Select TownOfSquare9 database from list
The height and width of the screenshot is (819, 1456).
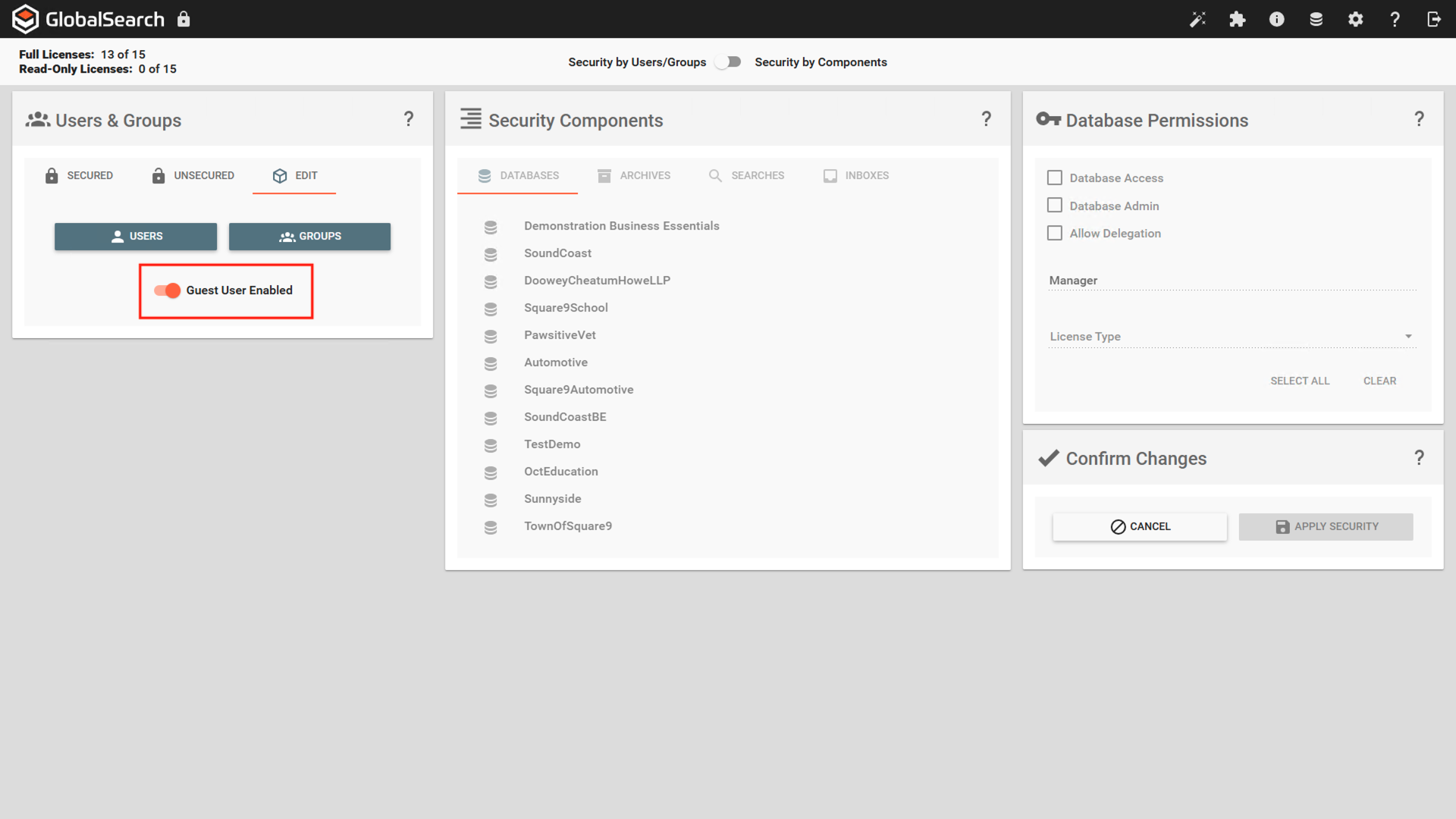567,525
